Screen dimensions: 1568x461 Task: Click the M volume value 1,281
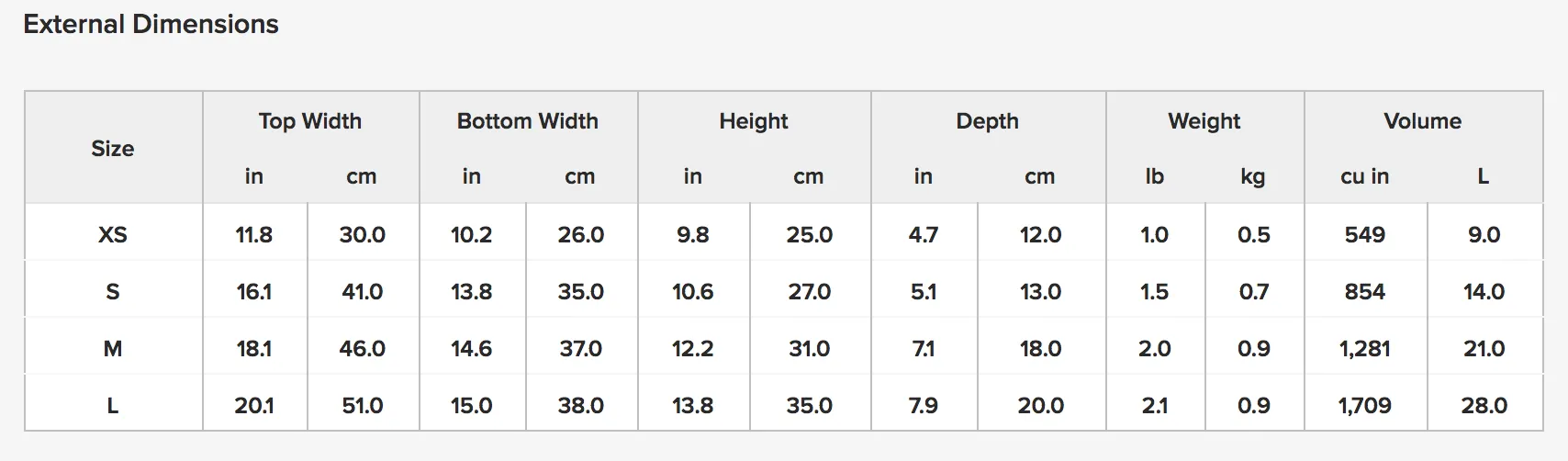point(1365,348)
